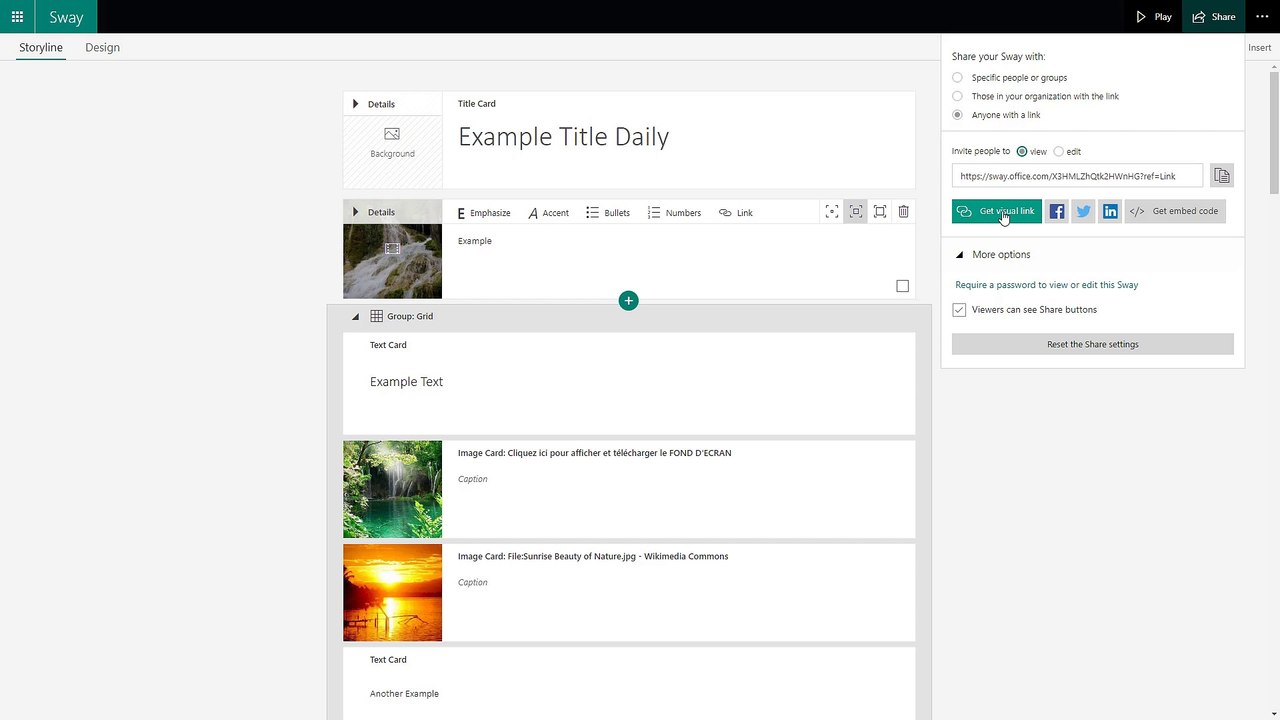Click the waterfall video thumbnail
The width and height of the screenshot is (1280, 720).
pos(392,261)
